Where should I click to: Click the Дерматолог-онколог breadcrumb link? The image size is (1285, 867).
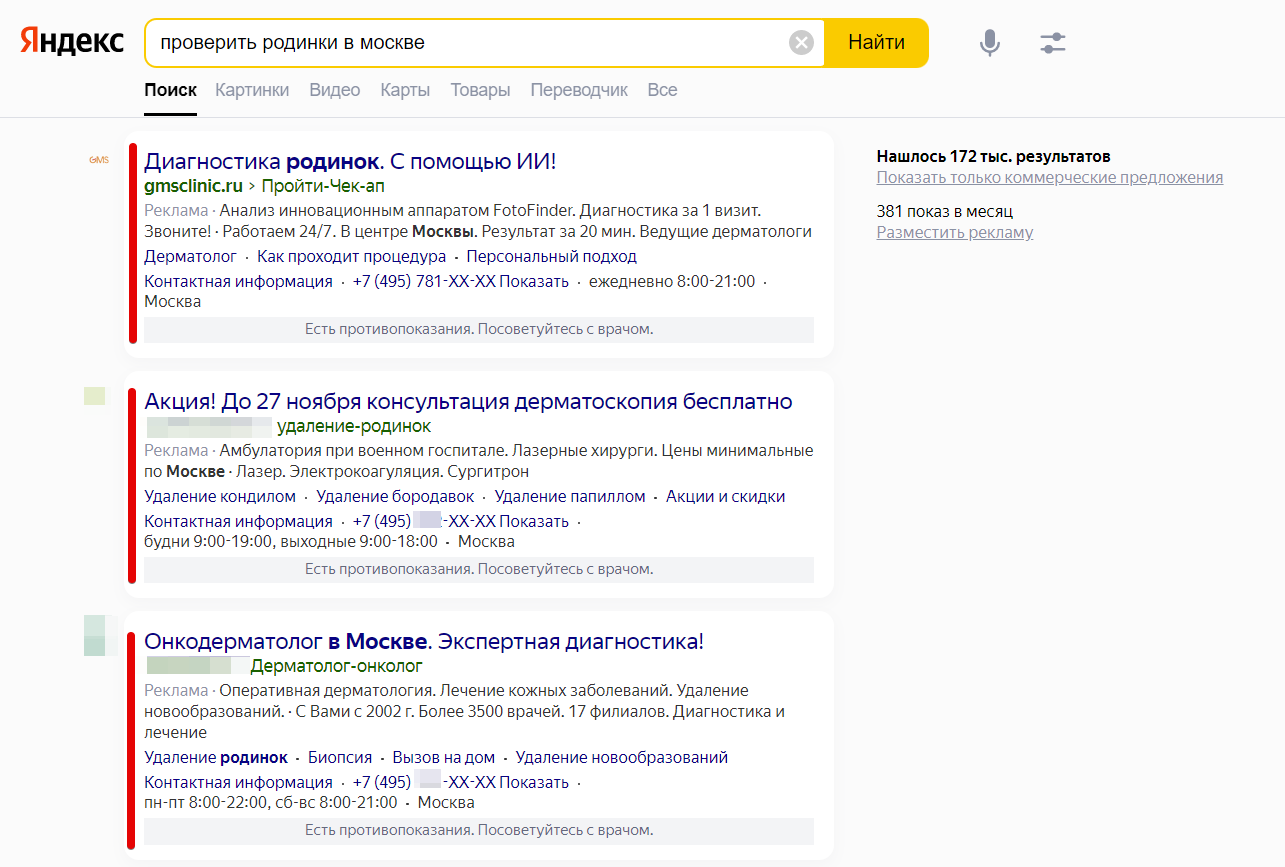pos(337,666)
